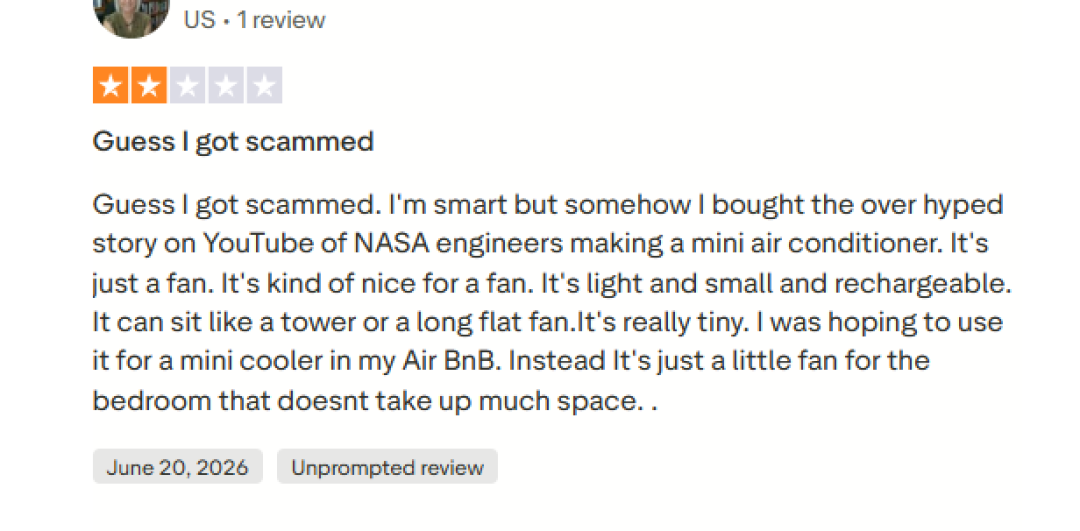Image resolution: width=1080 pixels, height=531 pixels.
Task: Click the first orange filled star
Action: click(x=110, y=85)
